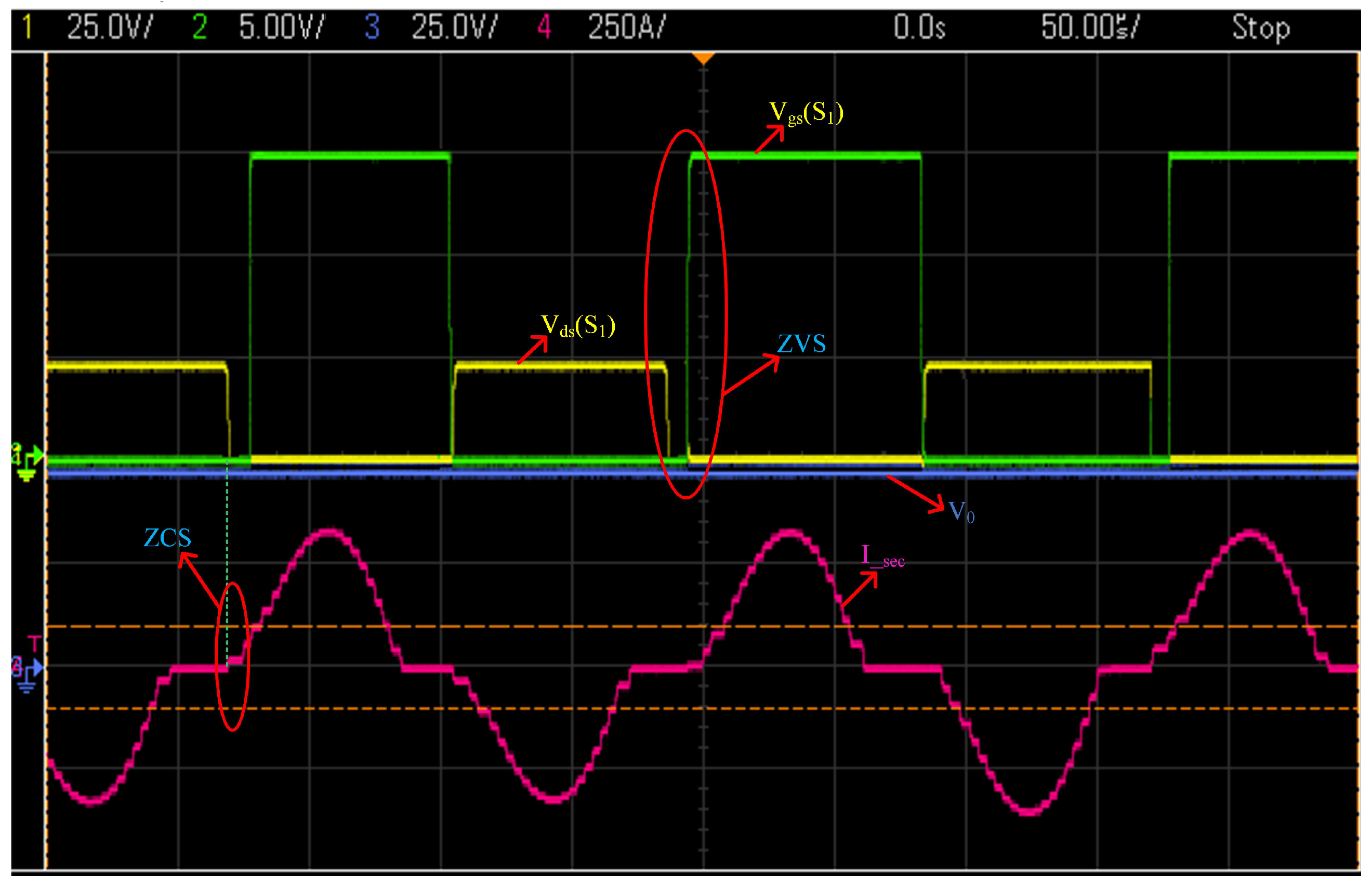Click the 50.00 µs/ timebase readout
Viewport: 1372px width, 887px height.
[1090, 27]
